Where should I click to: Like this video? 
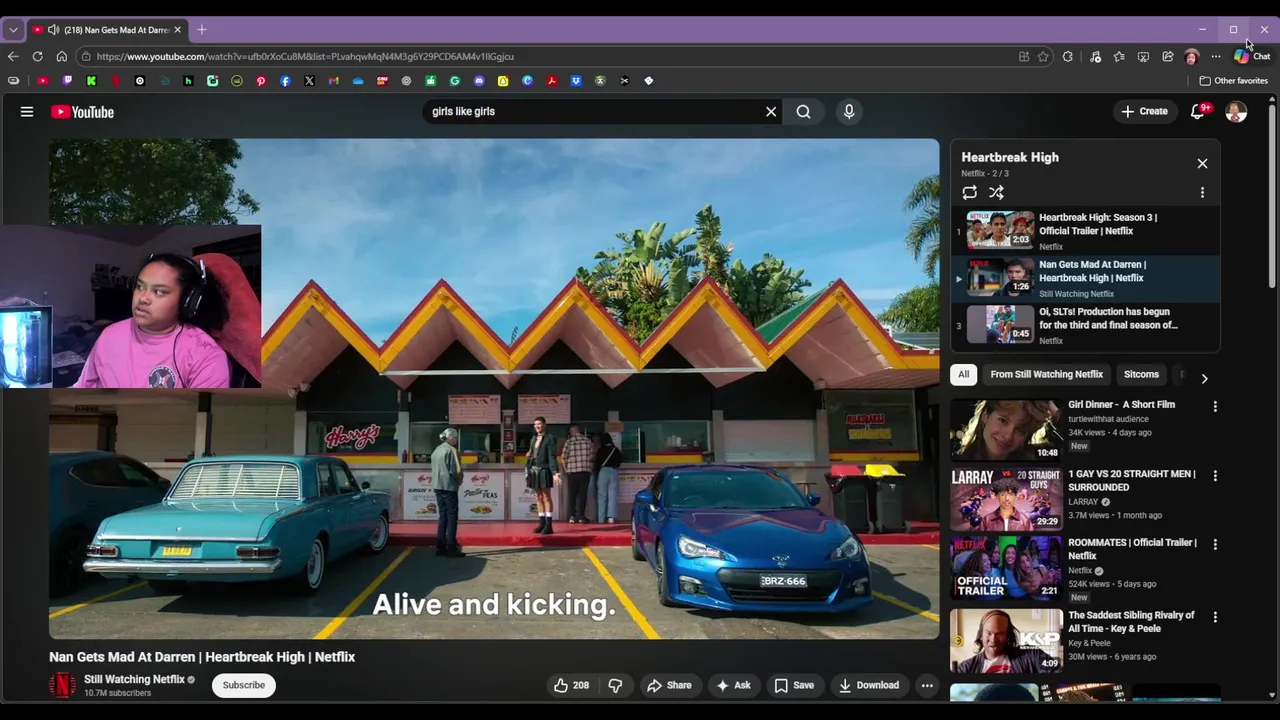coord(571,685)
